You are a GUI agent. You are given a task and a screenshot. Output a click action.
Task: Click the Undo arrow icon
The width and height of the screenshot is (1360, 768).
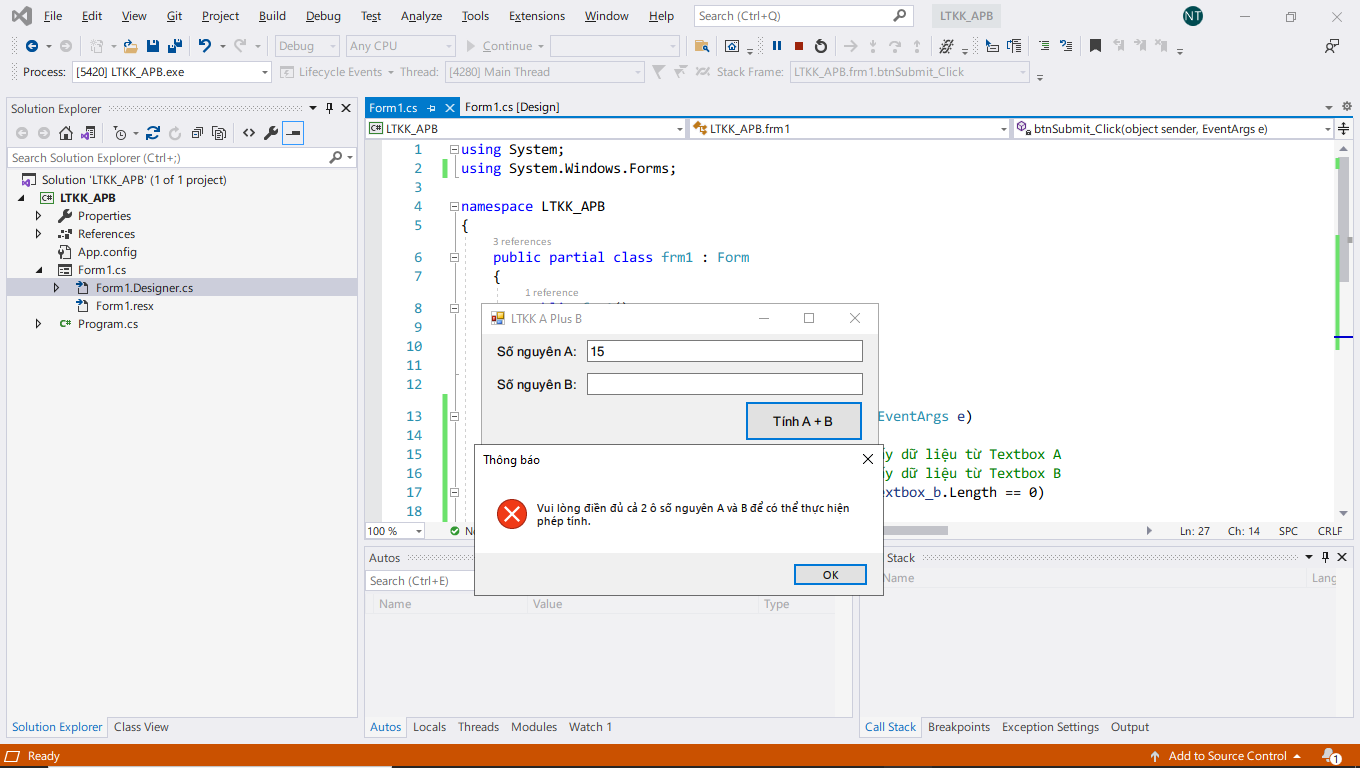pos(205,46)
